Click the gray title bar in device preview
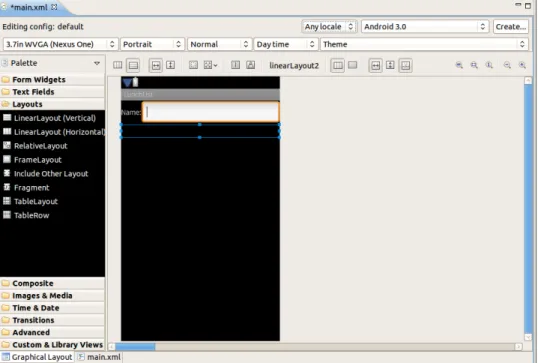The image size is (538, 363). 200,94
